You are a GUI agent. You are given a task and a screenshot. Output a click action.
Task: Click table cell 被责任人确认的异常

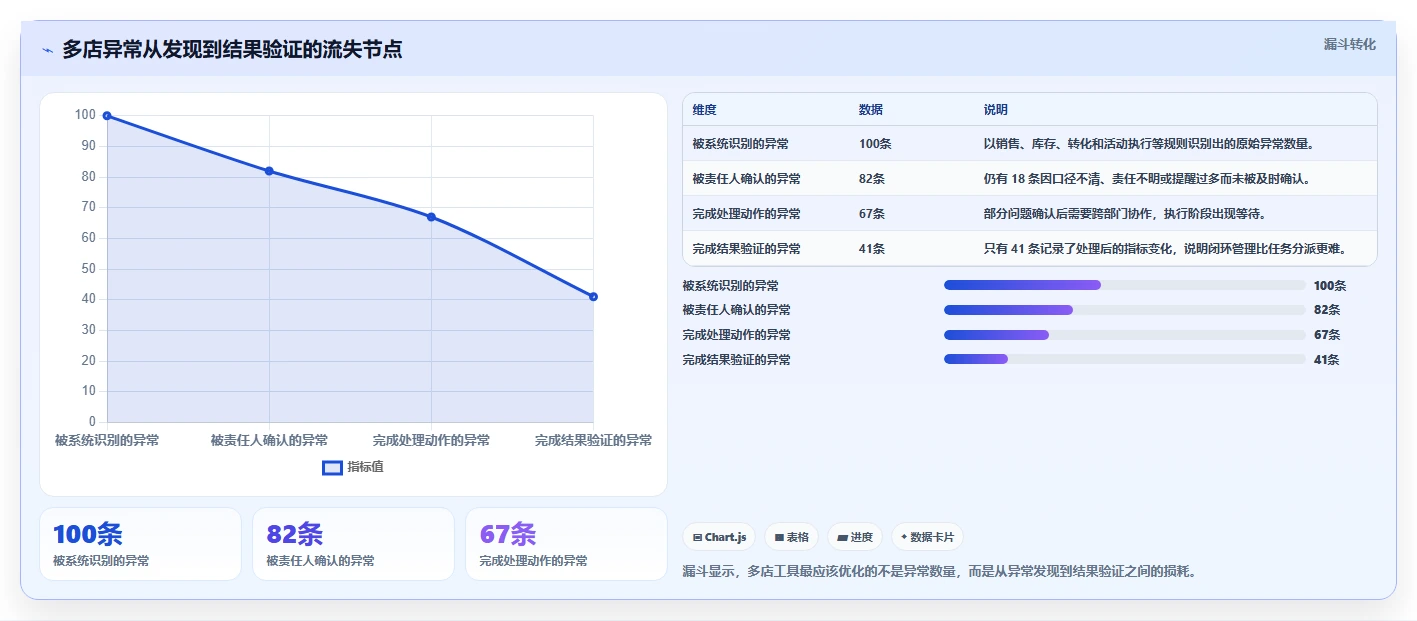click(x=746, y=179)
